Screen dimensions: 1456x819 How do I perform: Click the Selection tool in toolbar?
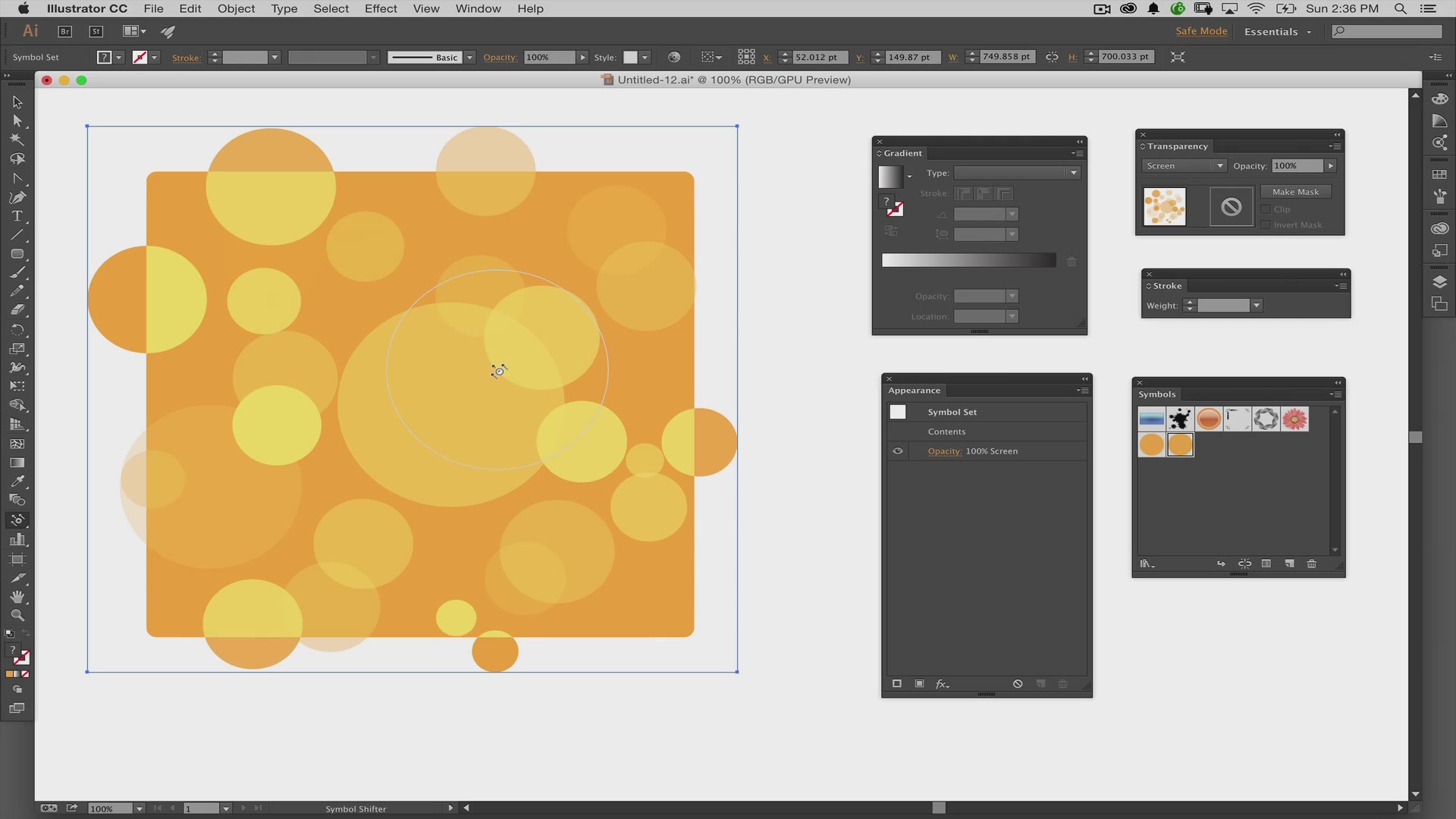click(x=15, y=101)
